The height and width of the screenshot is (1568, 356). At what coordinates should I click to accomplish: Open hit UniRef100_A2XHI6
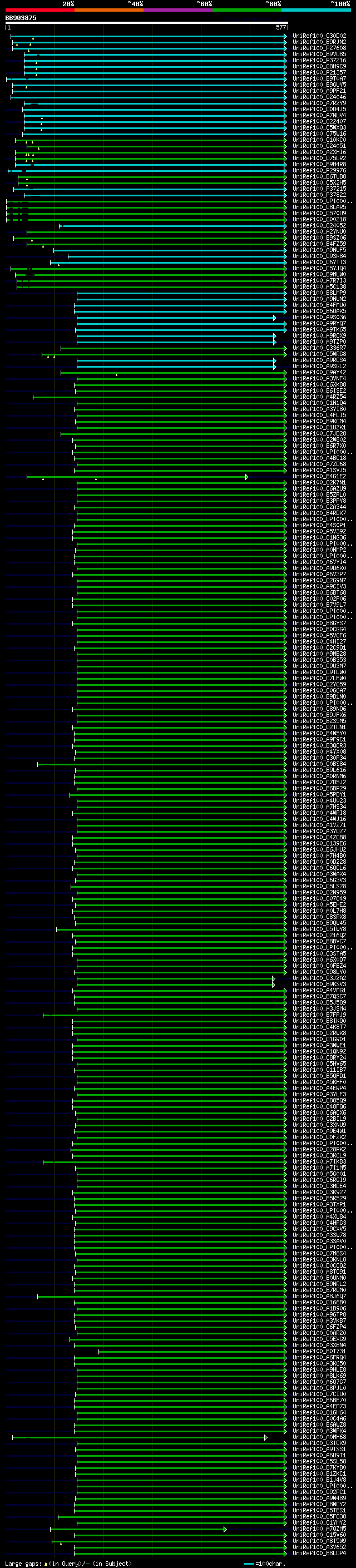point(319,152)
